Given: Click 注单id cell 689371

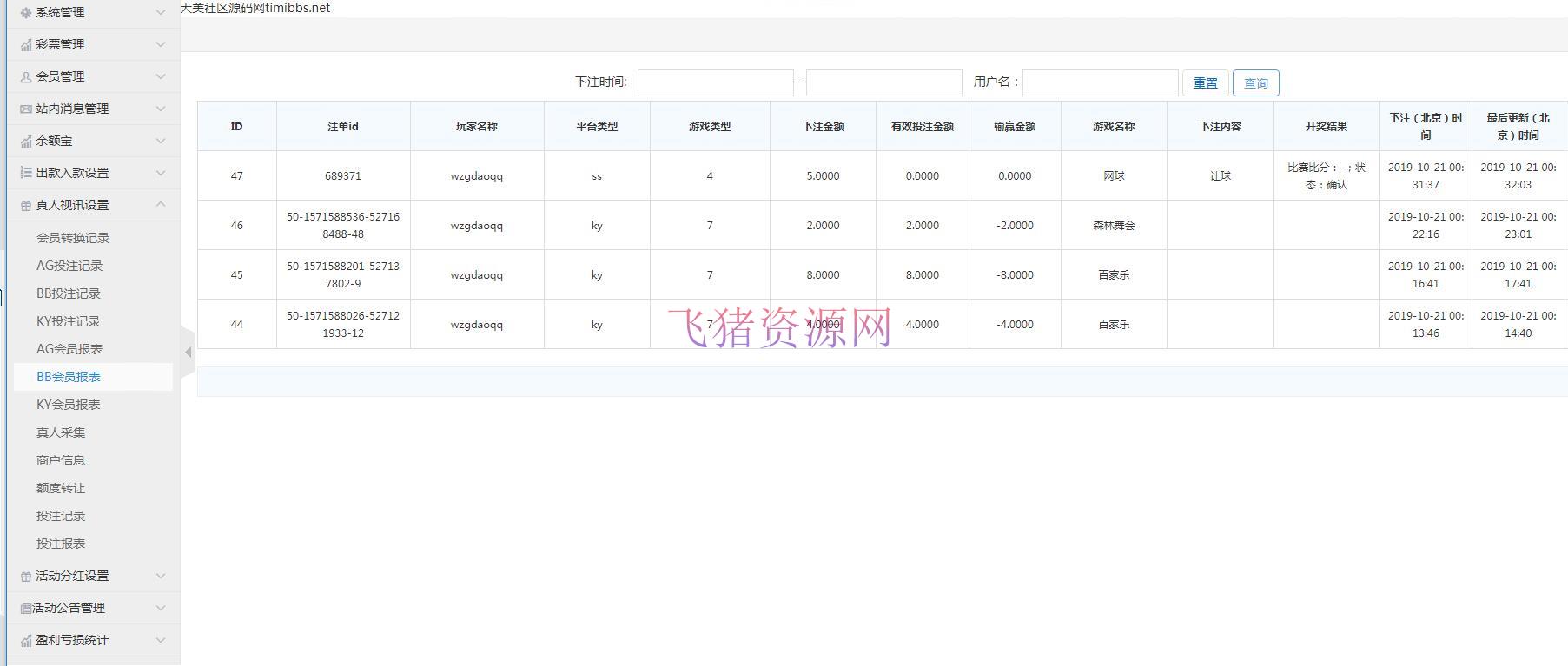Looking at the screenshot, I should pos(343,175).
